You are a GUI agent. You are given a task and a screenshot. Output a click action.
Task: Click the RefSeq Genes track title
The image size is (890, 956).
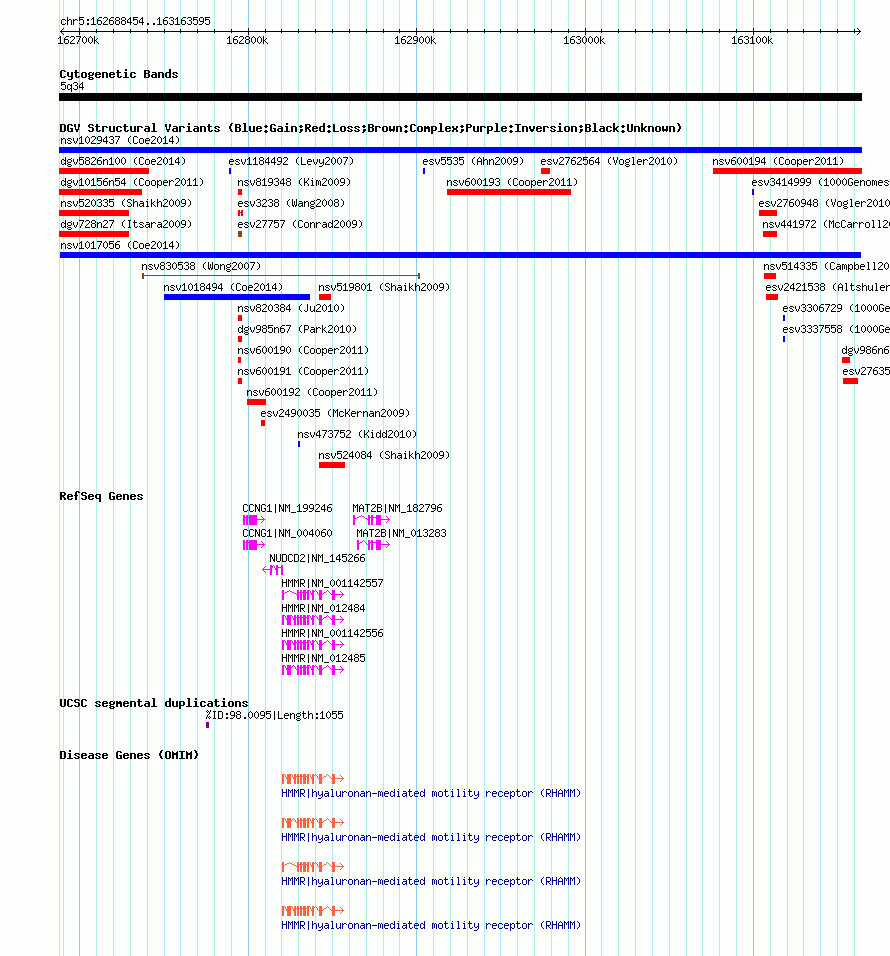tap(101, 496)
